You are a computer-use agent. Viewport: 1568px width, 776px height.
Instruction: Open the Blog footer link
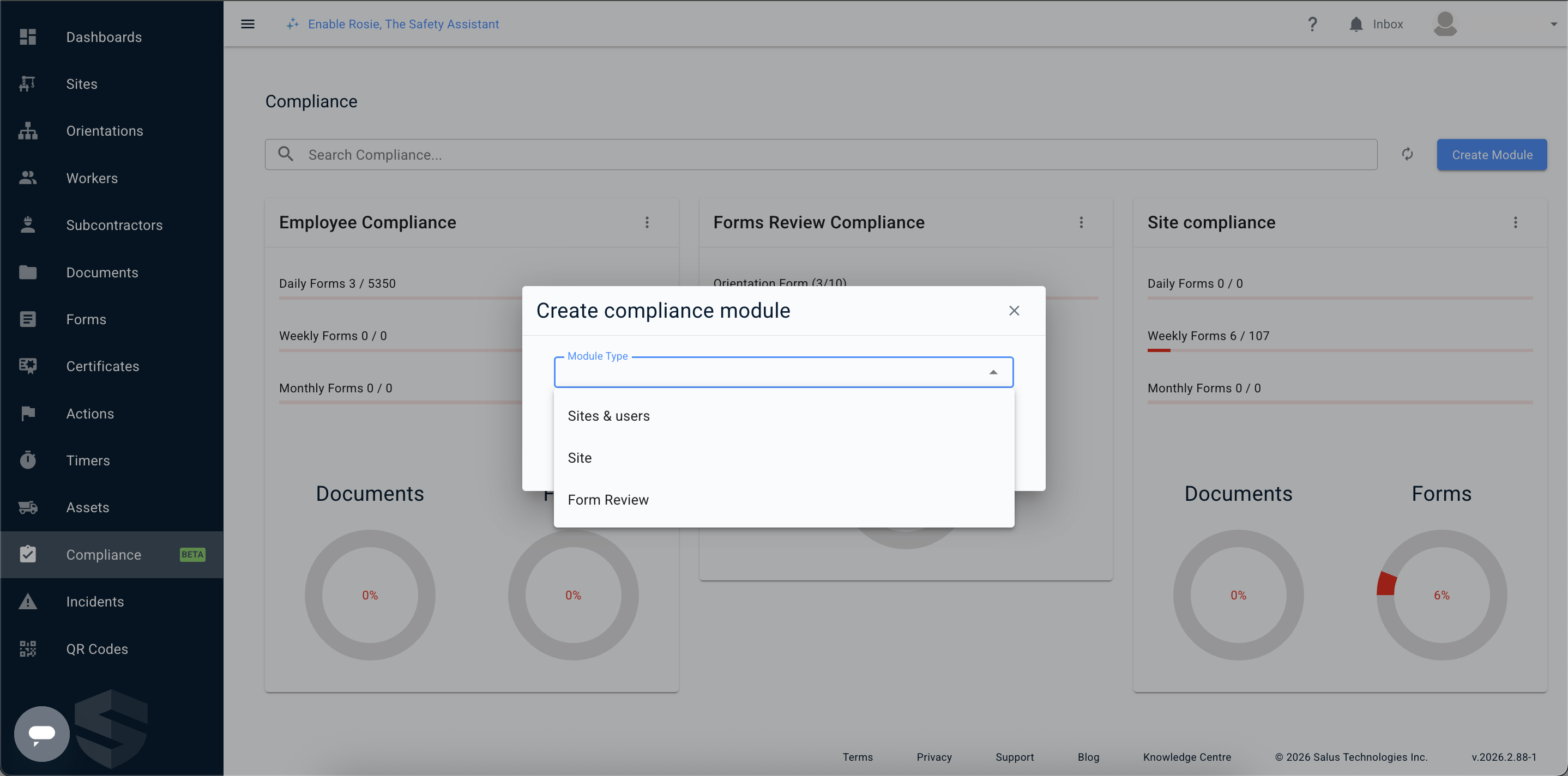[x=1088, y=756]
